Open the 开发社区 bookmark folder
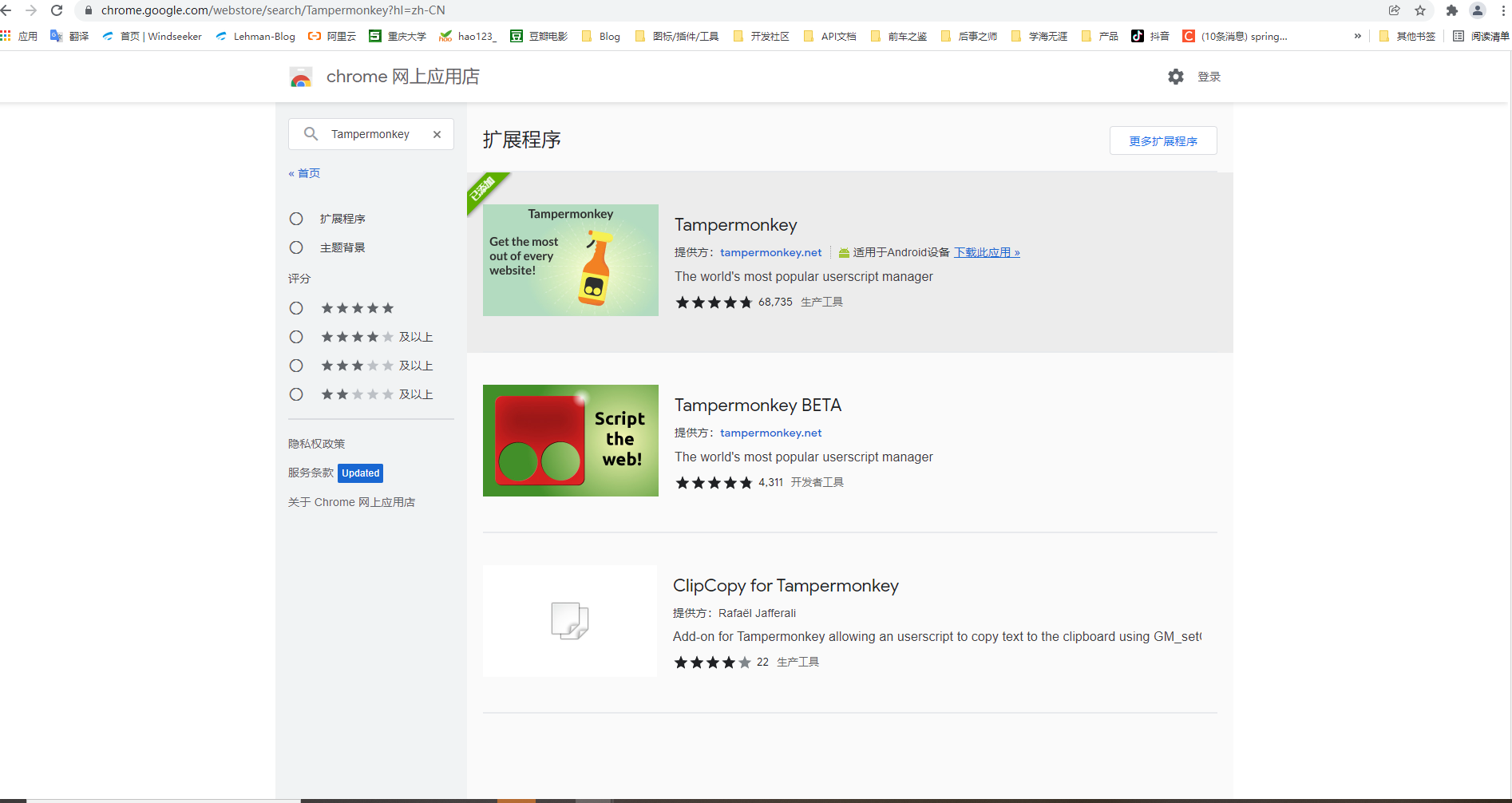 coord(761,36)
